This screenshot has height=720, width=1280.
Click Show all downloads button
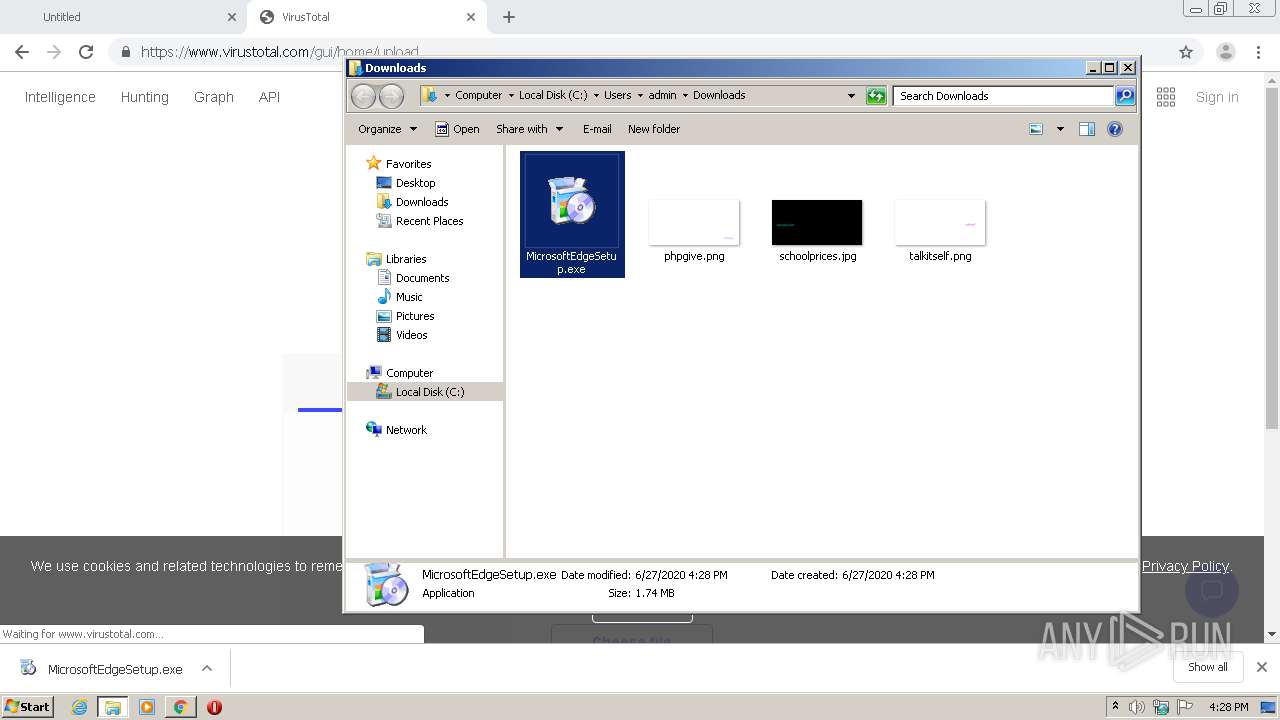(1208, 667)
